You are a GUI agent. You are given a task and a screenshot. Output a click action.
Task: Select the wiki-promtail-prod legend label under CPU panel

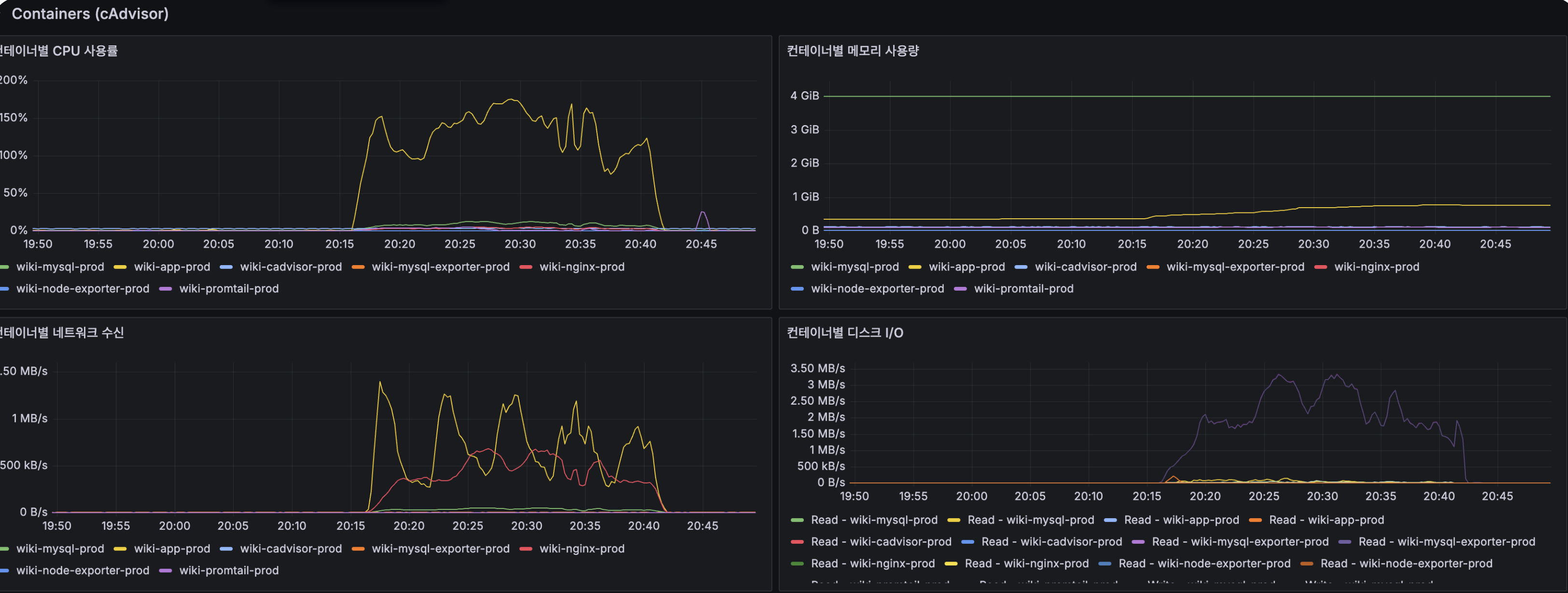229,289
